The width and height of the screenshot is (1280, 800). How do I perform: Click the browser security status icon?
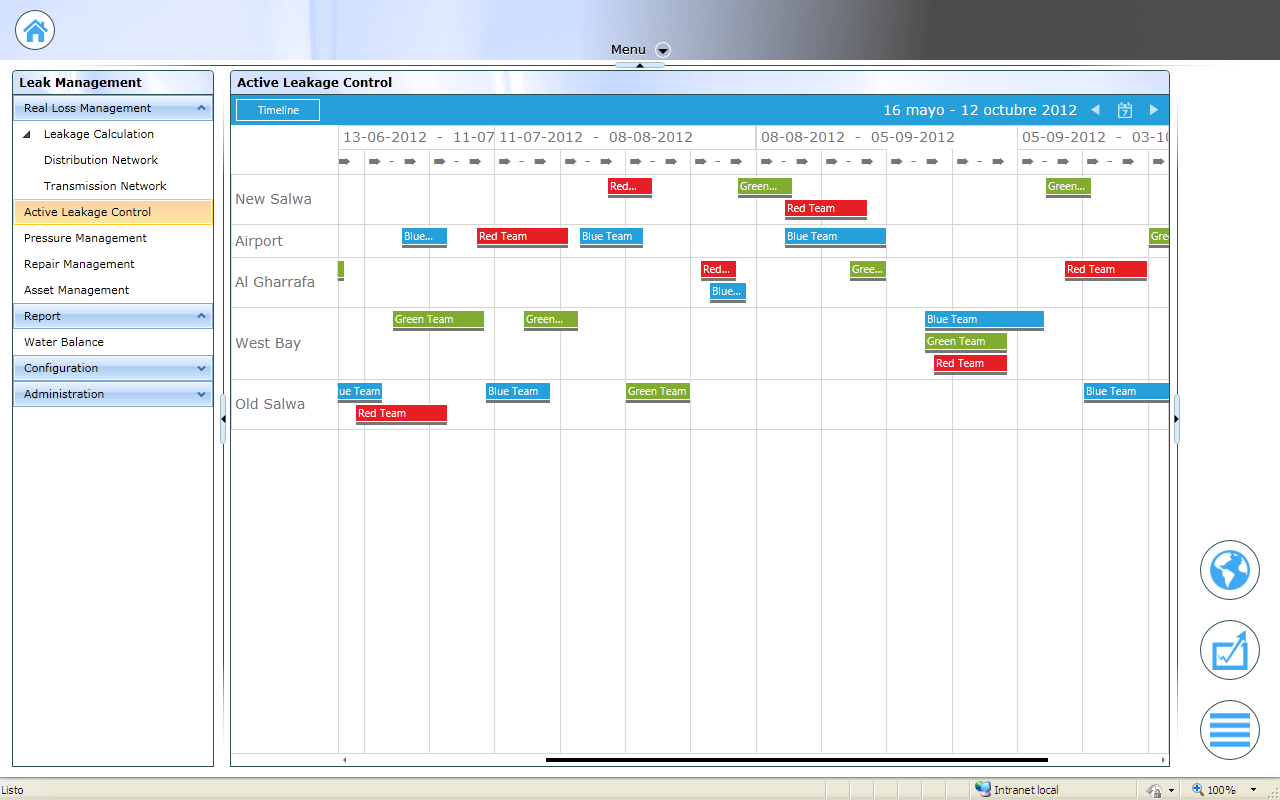point(1154,790)
